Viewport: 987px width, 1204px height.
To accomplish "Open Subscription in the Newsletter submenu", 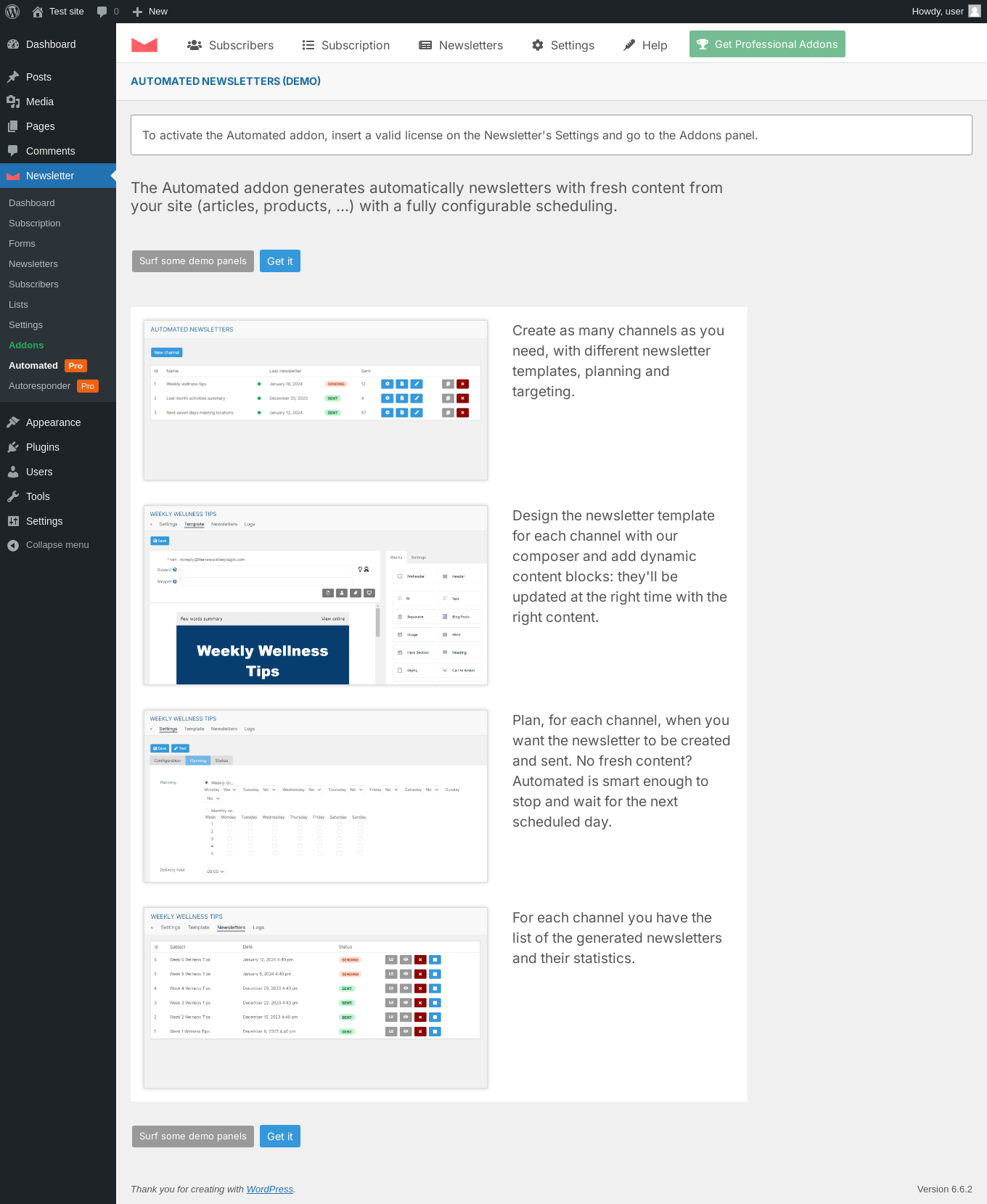I will coord(35,224).
